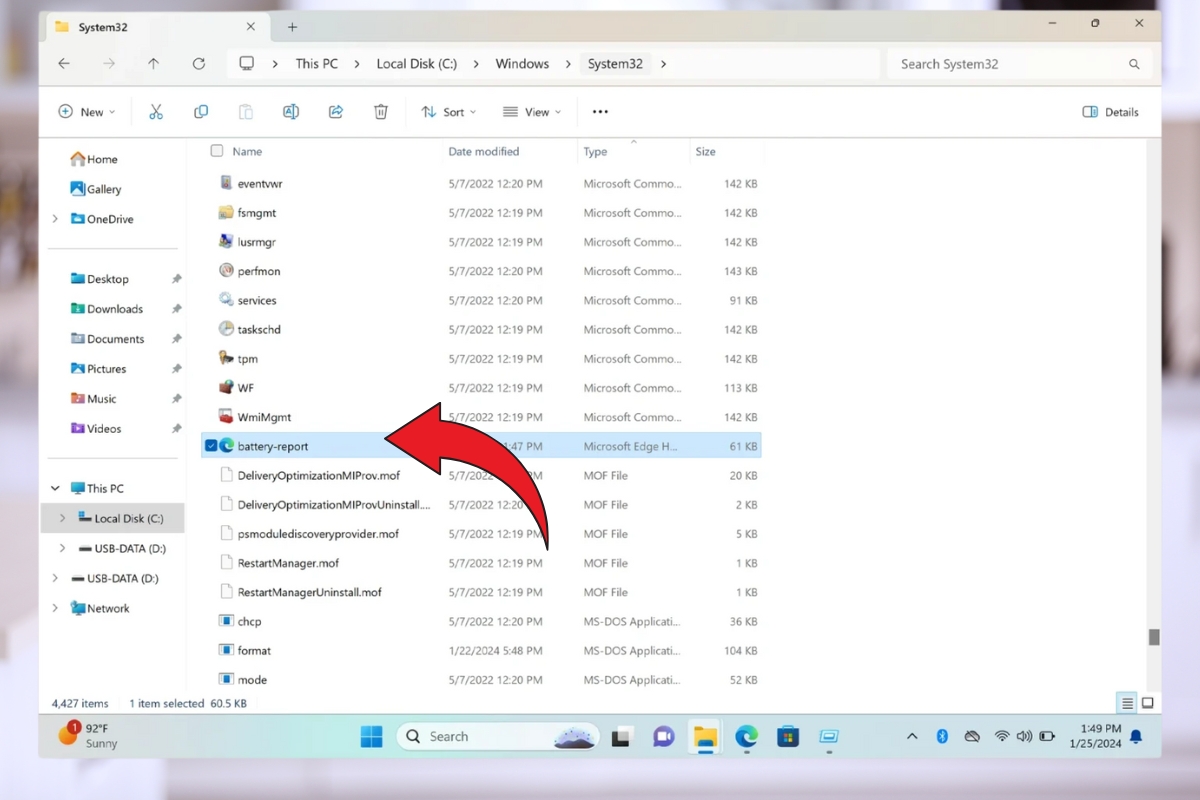The width and height of the screenshot is (1200, 800).
Task: Click the taskbar Search box
Action: pos(500,737)
